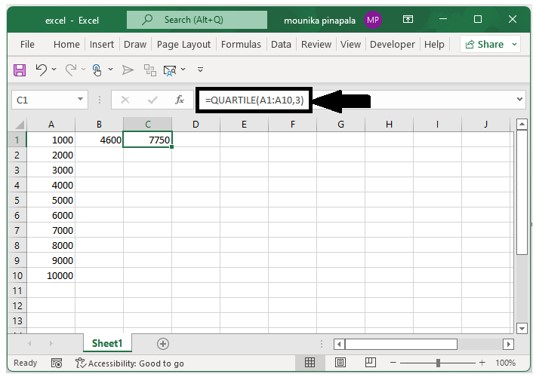Click the Insert Function fx icon
The height and width of the screenshot is (376, 534).
click(x=179, y=100)
